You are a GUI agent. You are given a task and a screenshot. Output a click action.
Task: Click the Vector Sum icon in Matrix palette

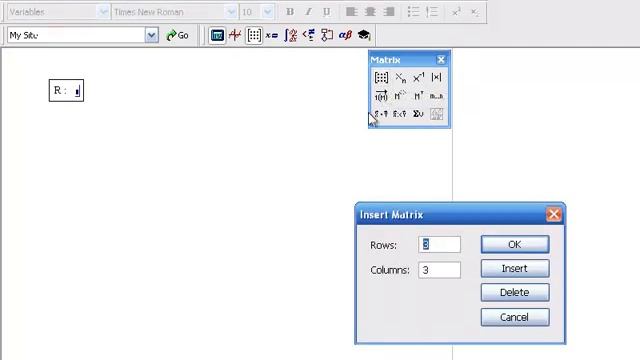coord(418,114)
